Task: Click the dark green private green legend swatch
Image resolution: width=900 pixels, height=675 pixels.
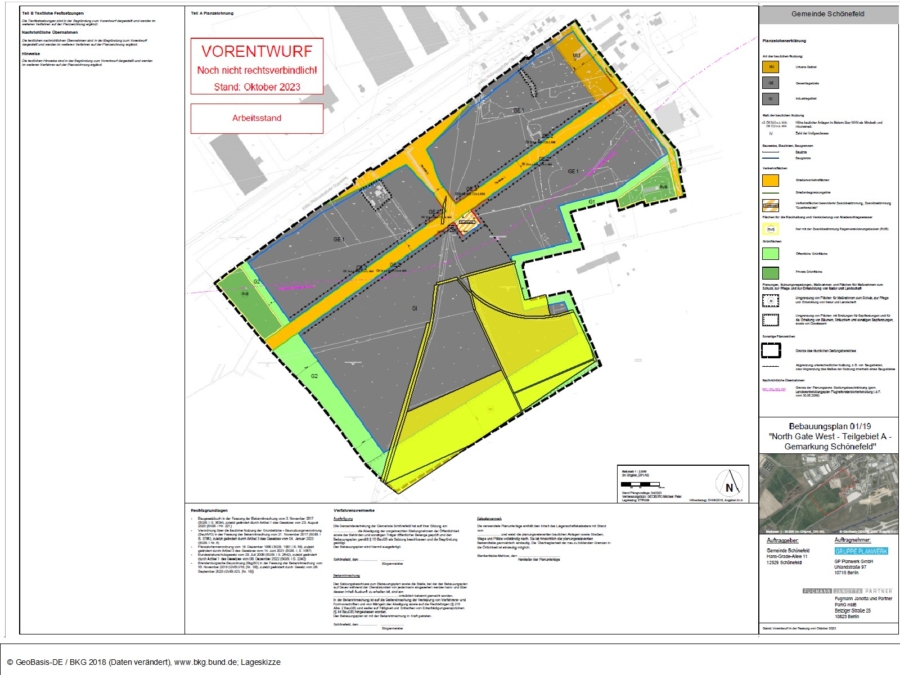Action: pyautogui.click(x=770, y=272)
